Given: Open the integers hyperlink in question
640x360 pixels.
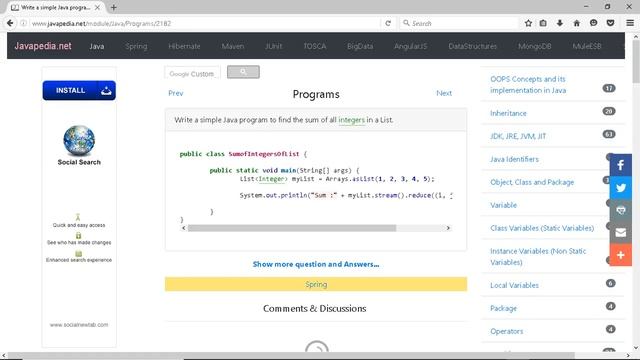Looking at the screenshot, I should tap(351, 120).
